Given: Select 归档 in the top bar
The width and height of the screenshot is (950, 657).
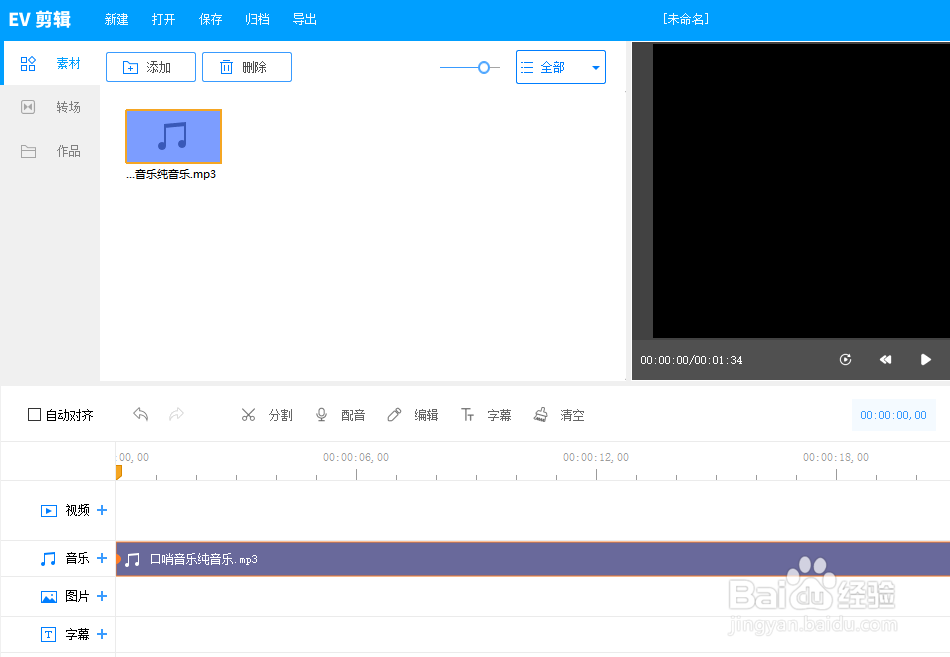Looking at the screenshot, I should click(x=257, y=19).
